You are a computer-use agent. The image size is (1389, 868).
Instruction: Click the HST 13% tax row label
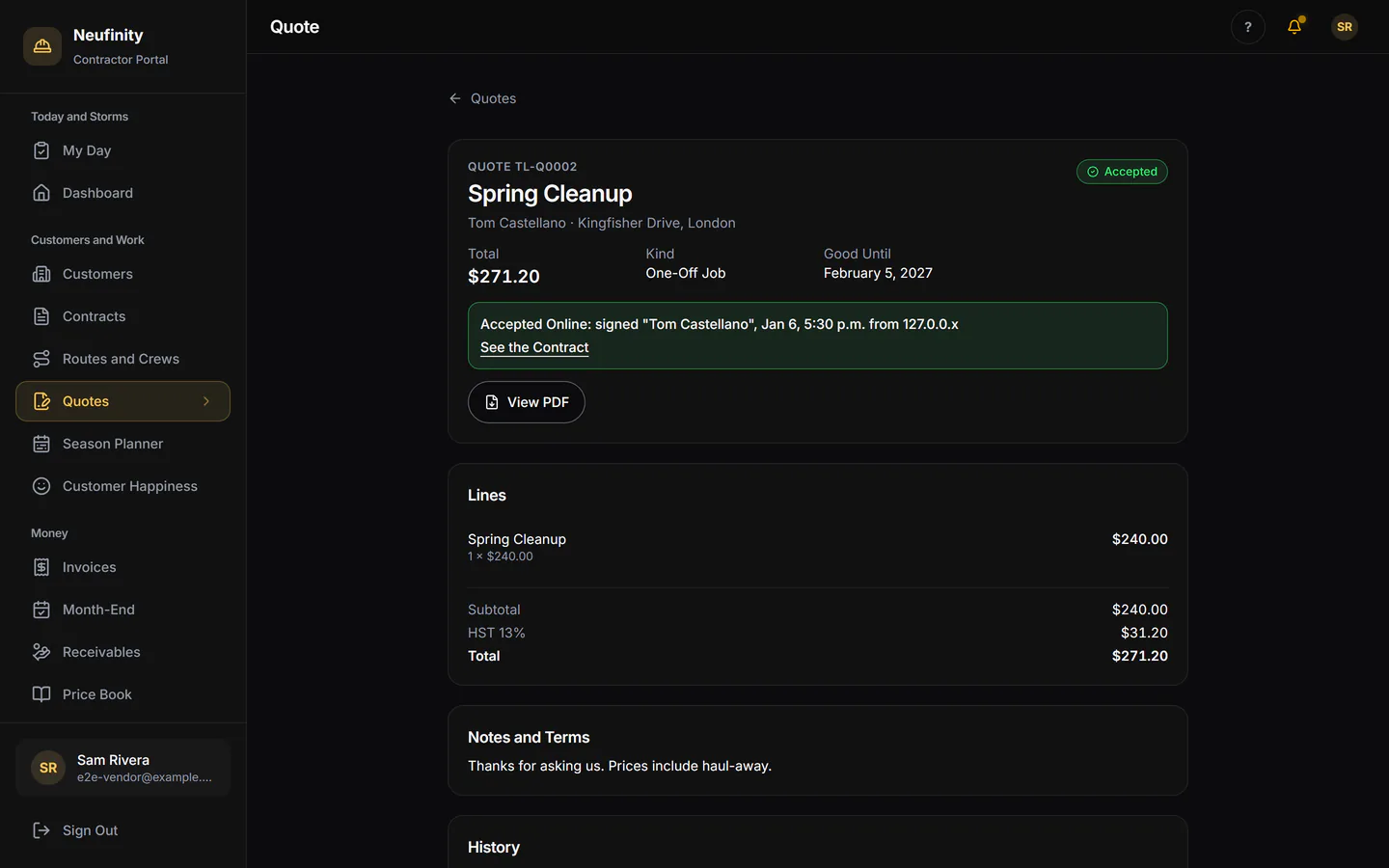(x=497, y=633)
